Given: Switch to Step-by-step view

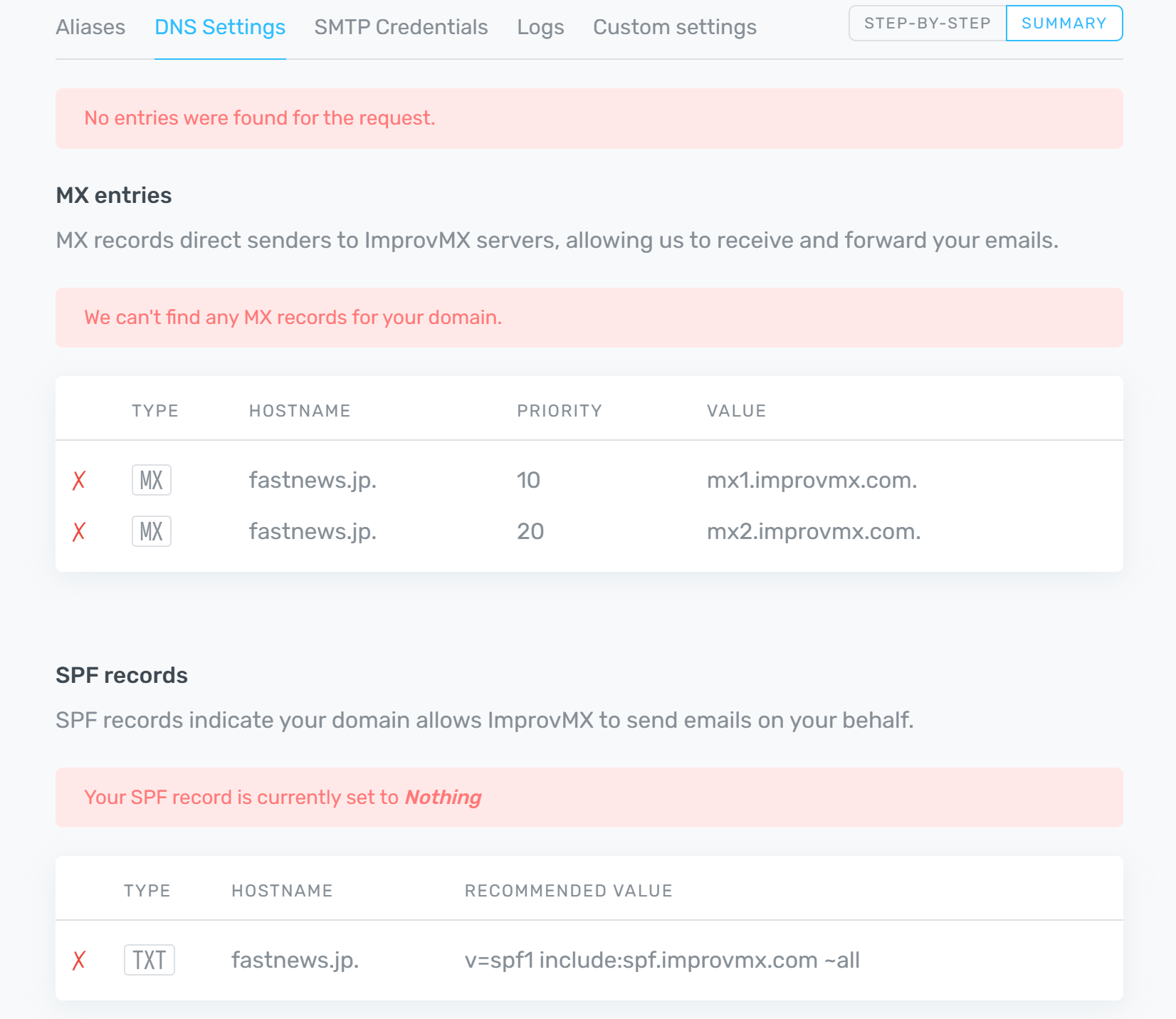Looking at the screenshot, I should pos(928,23).
